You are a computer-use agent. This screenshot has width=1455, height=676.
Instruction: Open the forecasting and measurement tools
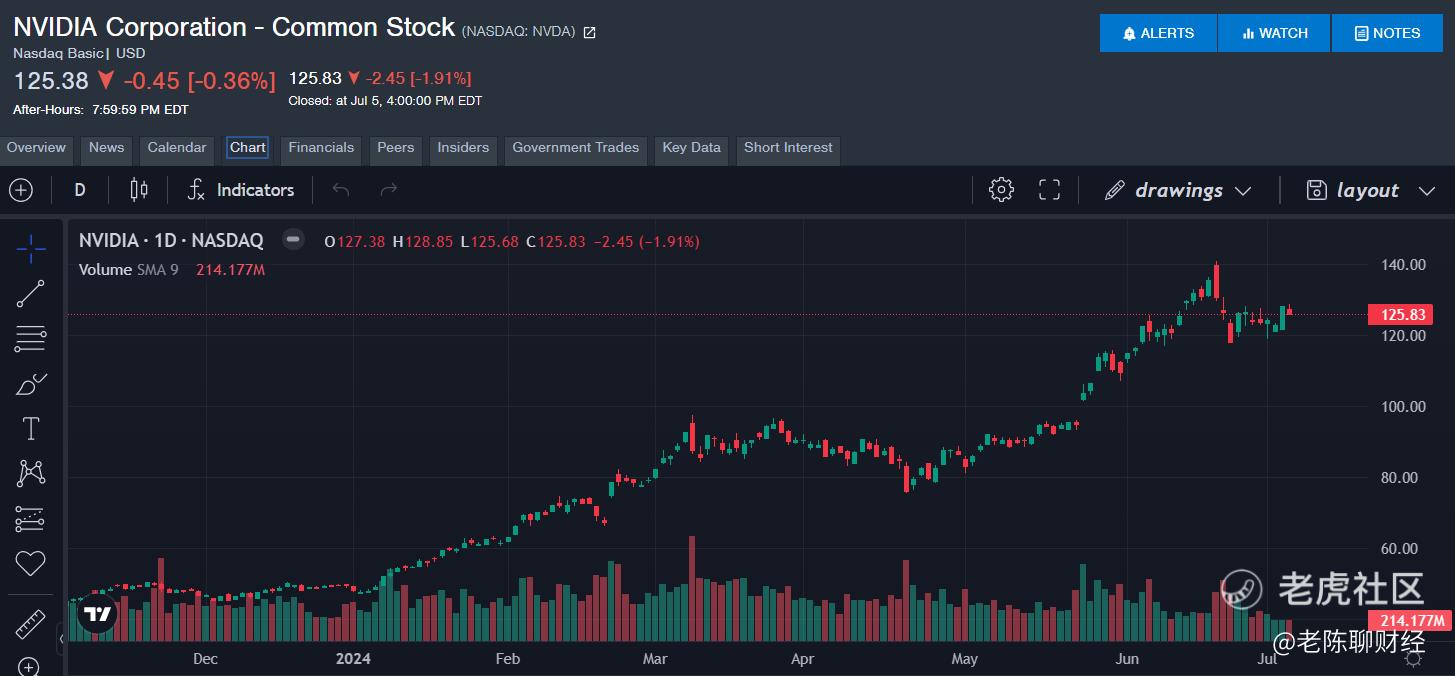[x=30, y=519]
